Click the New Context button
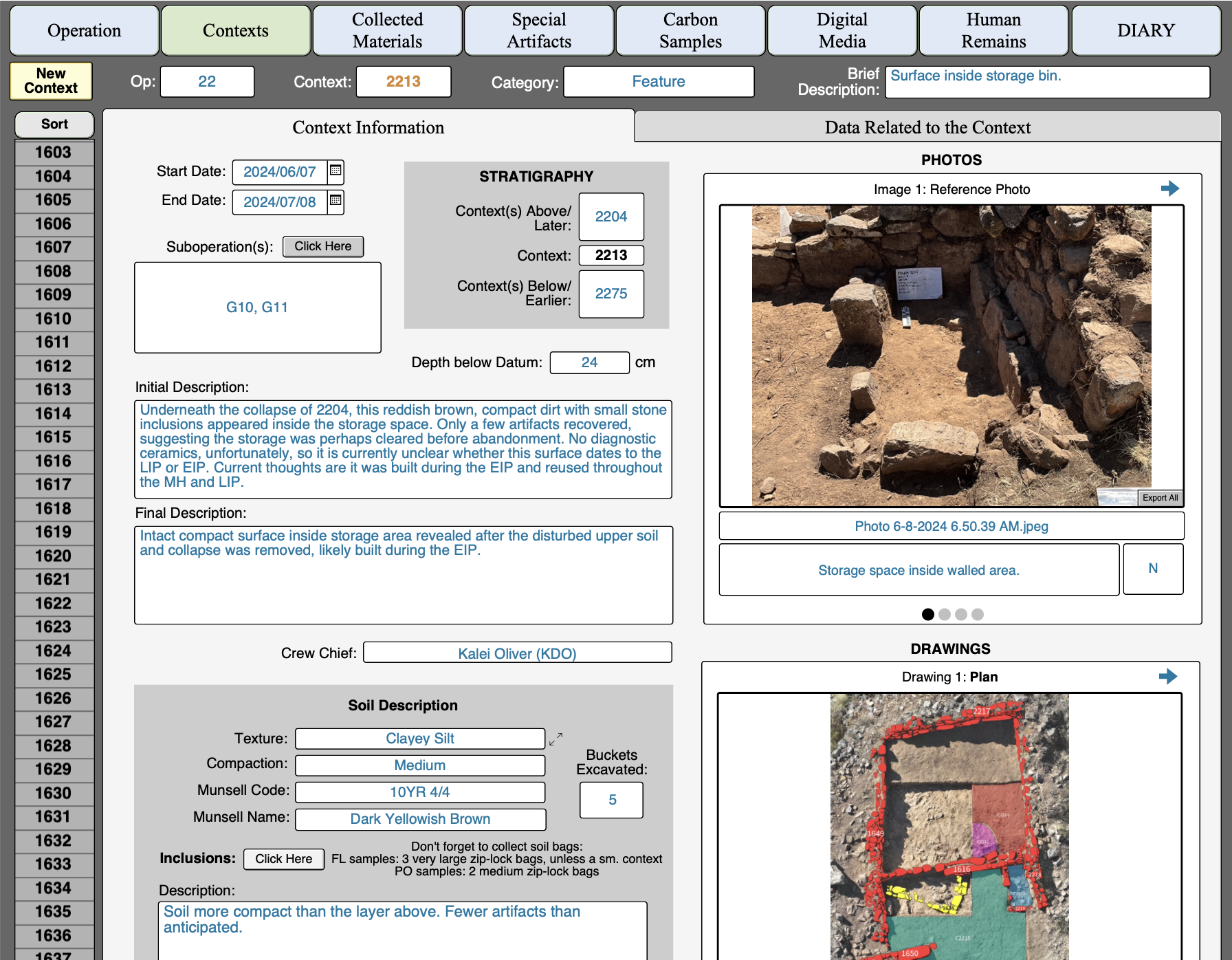This screenshot has height=960, width=1232. 51,81
